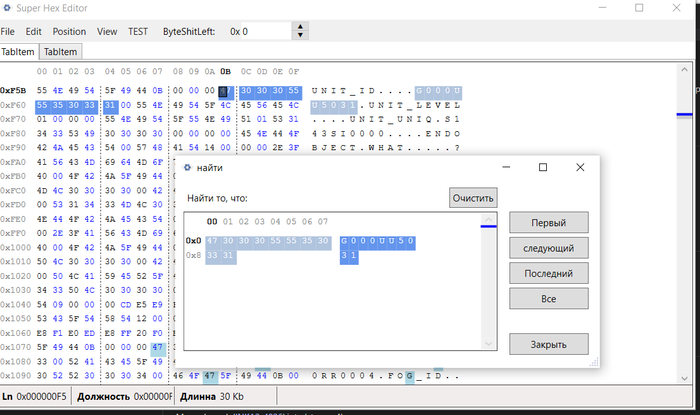Screen dimensions: 700x415
Task: Click the Все button
Action: pyautogui.click(x=548, y=298)
